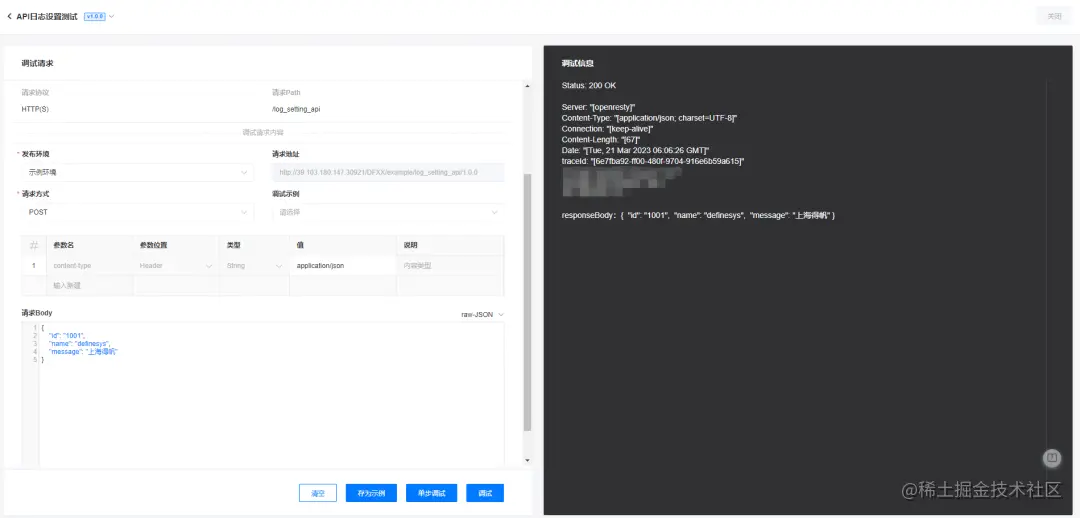
Task: Click the "id": "1001" line in editor
Action: (x=66, y=335)
